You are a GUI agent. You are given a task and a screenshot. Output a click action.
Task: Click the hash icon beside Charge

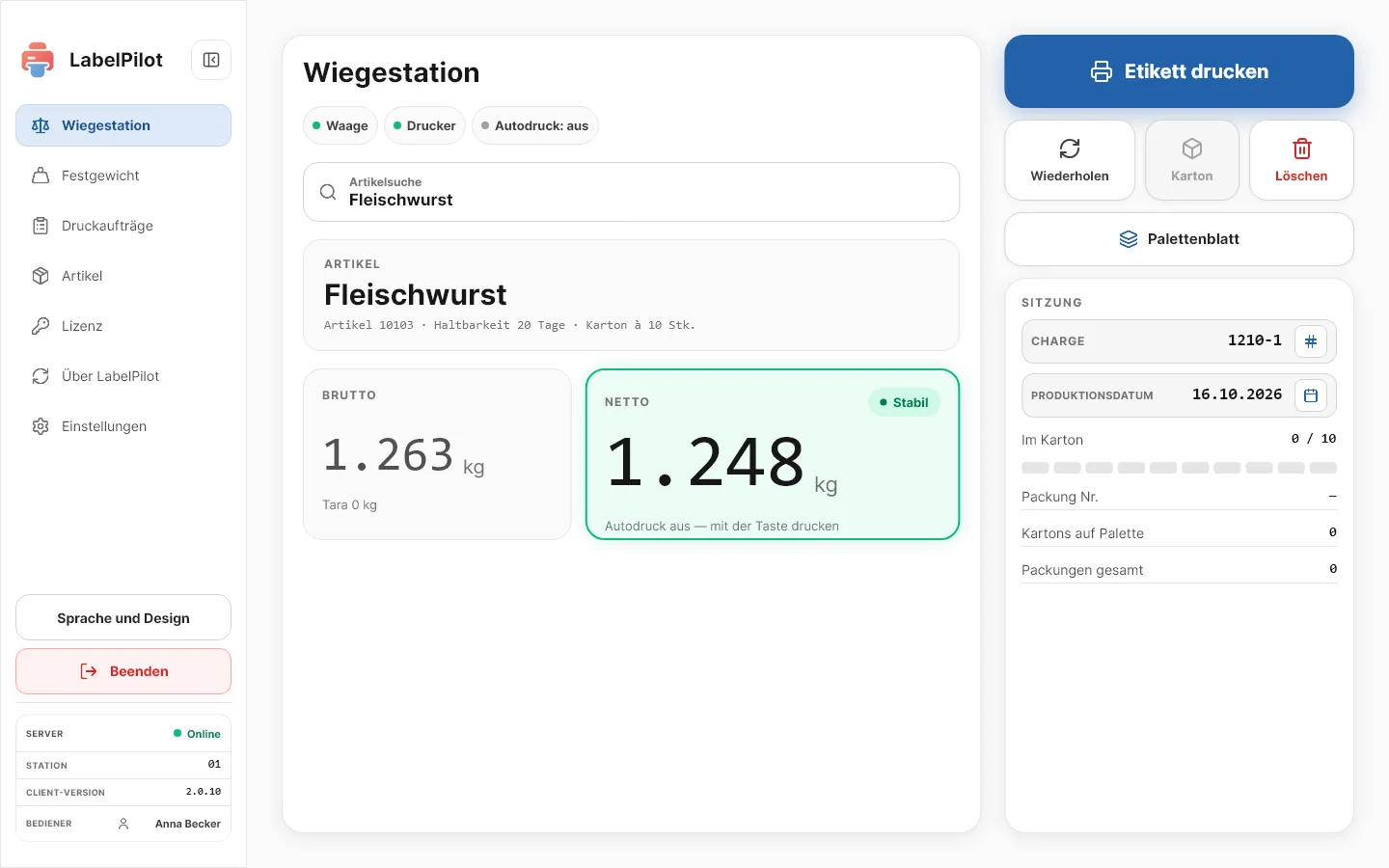click(1311, 341)
